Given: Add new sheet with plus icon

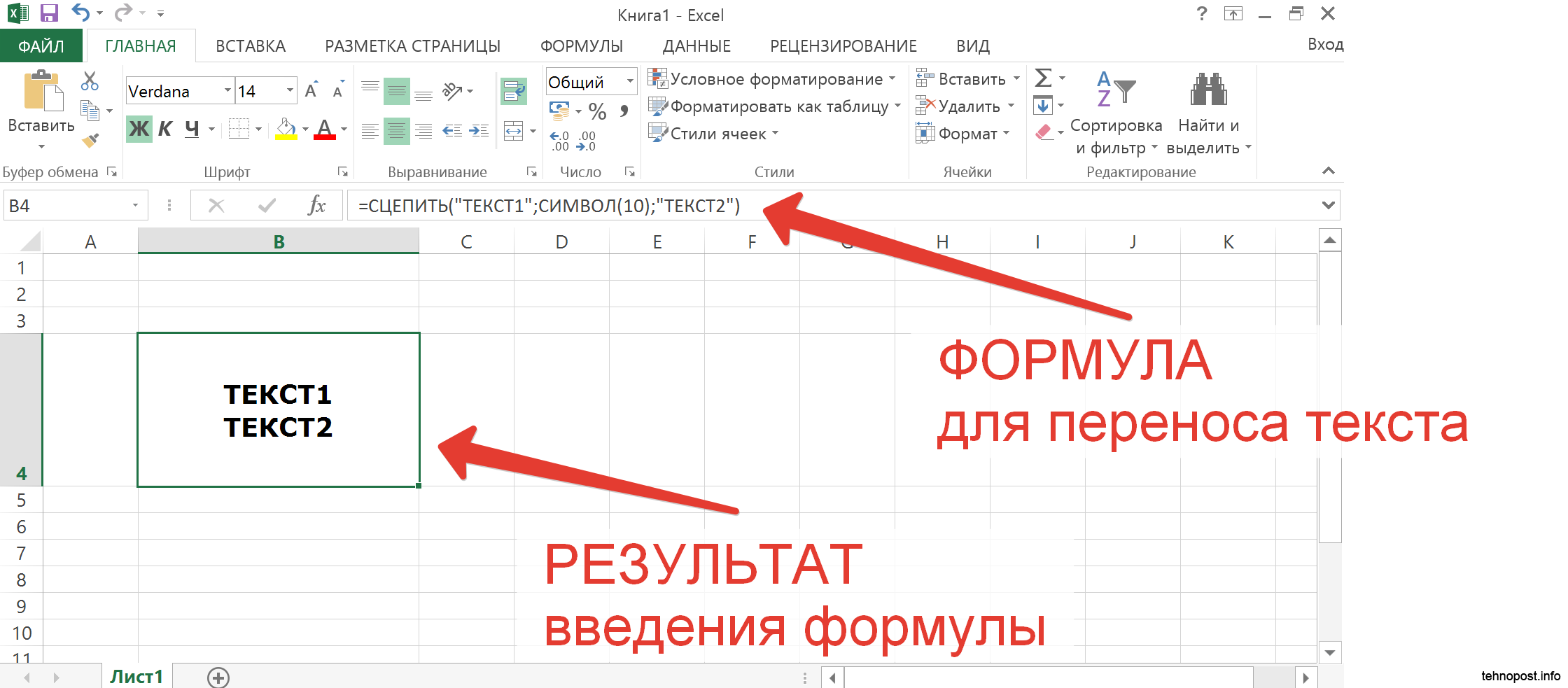Looking at the screenshot, I should point(218,678).
